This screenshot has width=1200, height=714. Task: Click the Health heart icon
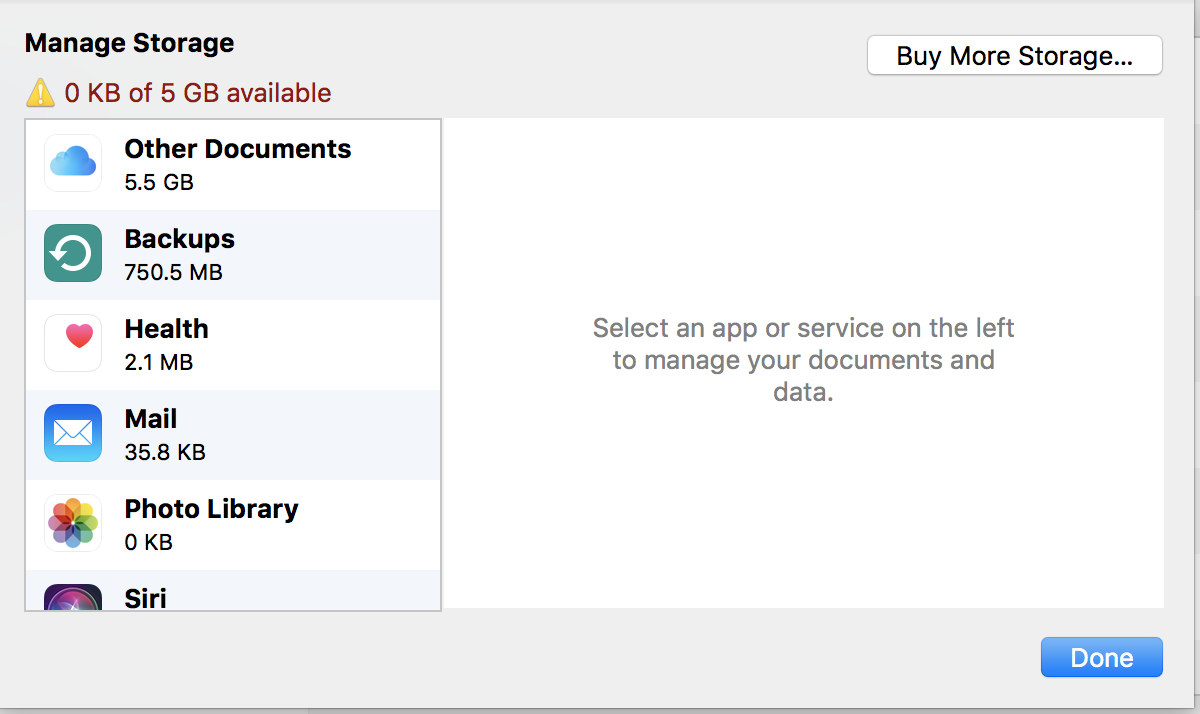(73, 343)
